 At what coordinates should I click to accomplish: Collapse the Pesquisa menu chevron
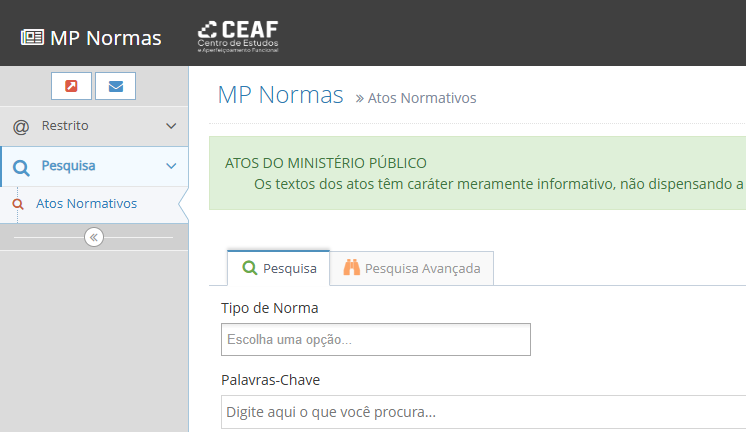click(x=171, y=166)
